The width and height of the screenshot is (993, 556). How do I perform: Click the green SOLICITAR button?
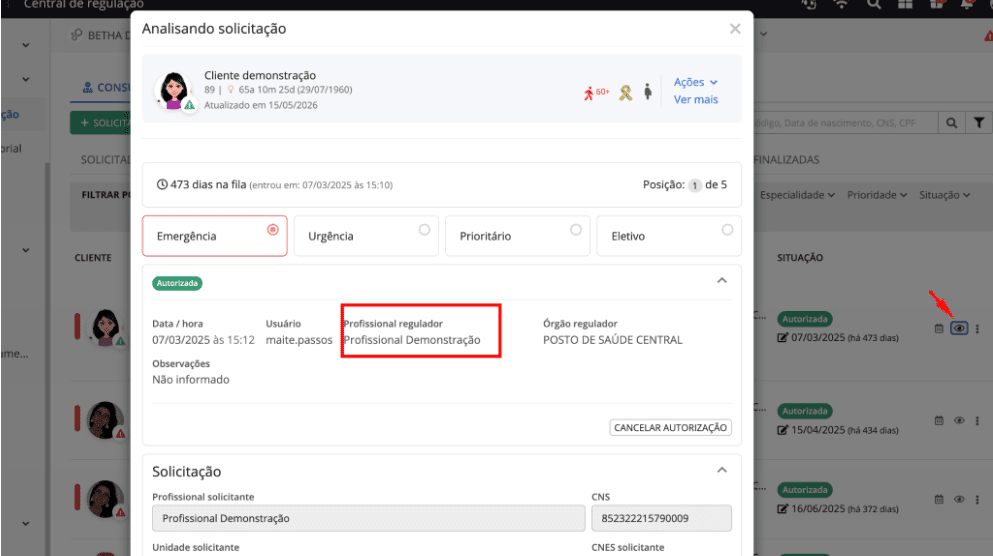[100, 123]
